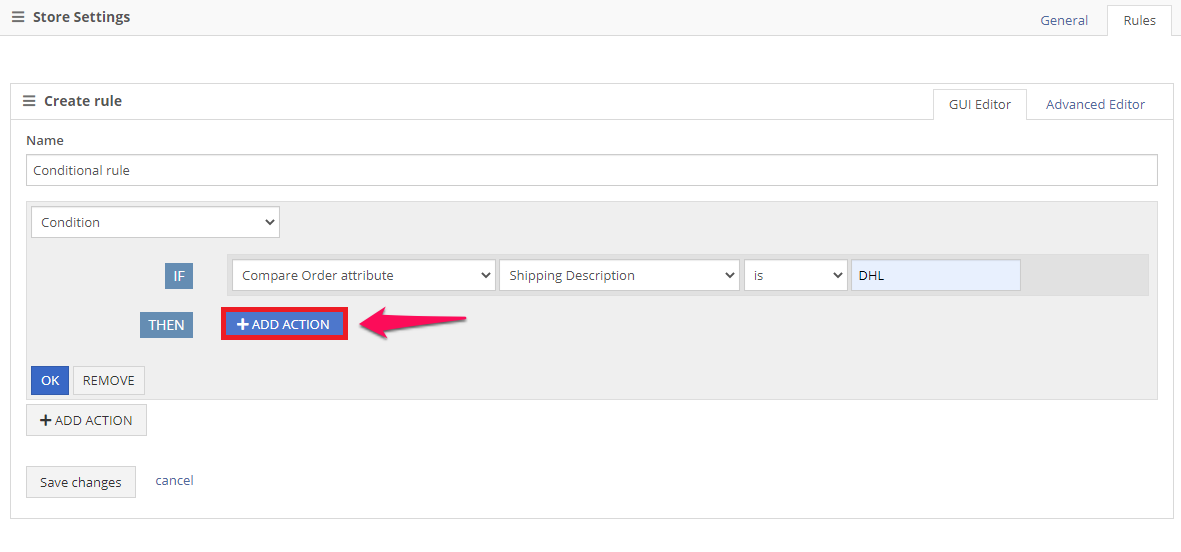Click the Store Settings hamburger icon
The height and width of the screenshot is (552, 1181).
18,17
